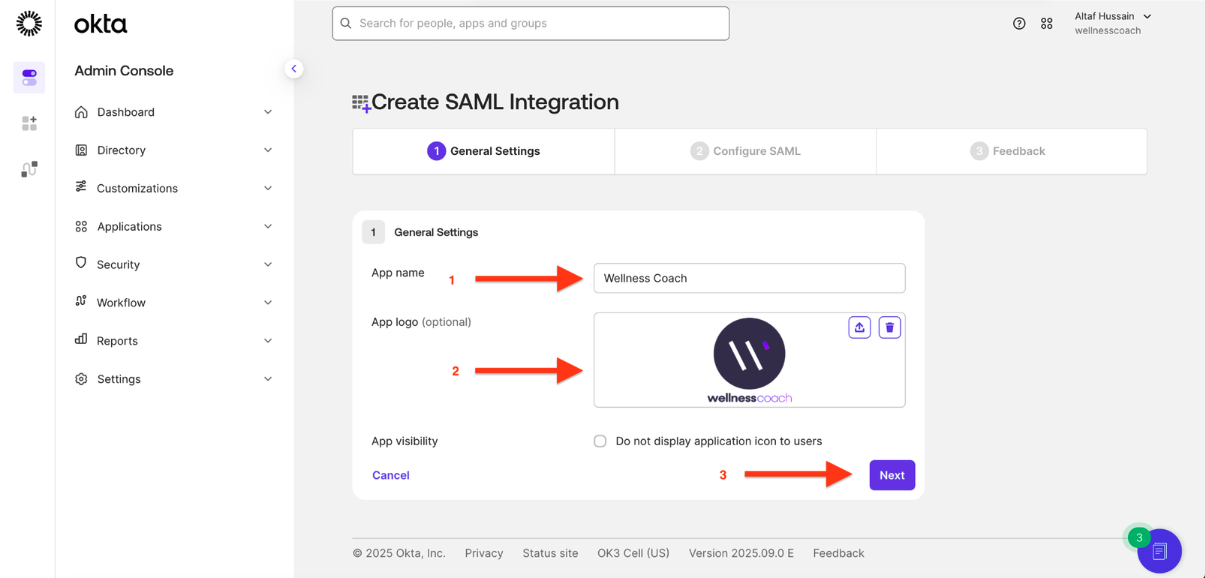Click the search magnifier icon
This screenshot has height=578, width=1205.
click(x=346, y=23)
